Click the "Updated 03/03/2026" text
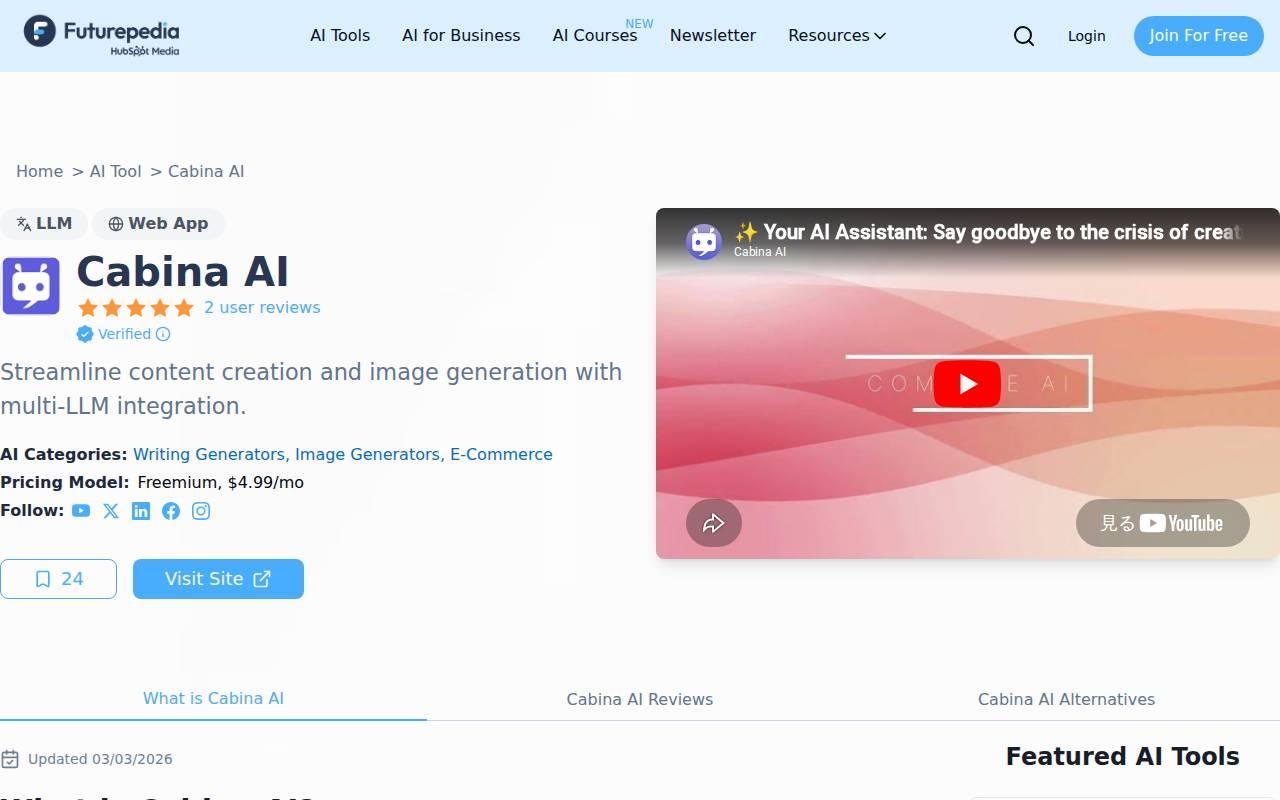The image size is (1280, 800). click(100, 759)
